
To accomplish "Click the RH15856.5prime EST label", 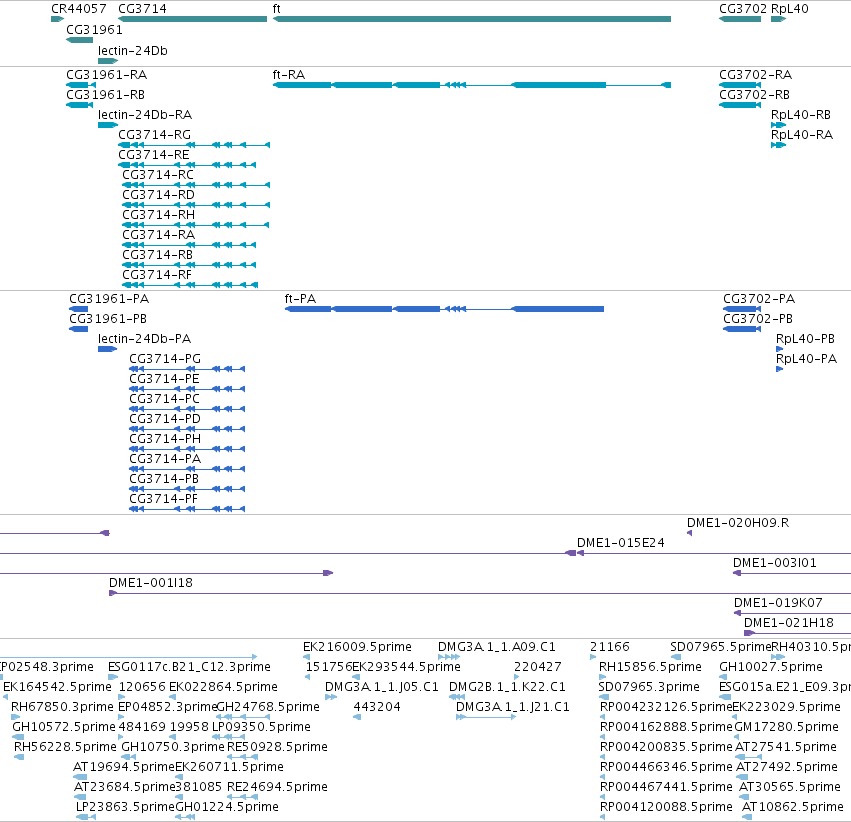I will pyautogui.click(x=650, y=667).
